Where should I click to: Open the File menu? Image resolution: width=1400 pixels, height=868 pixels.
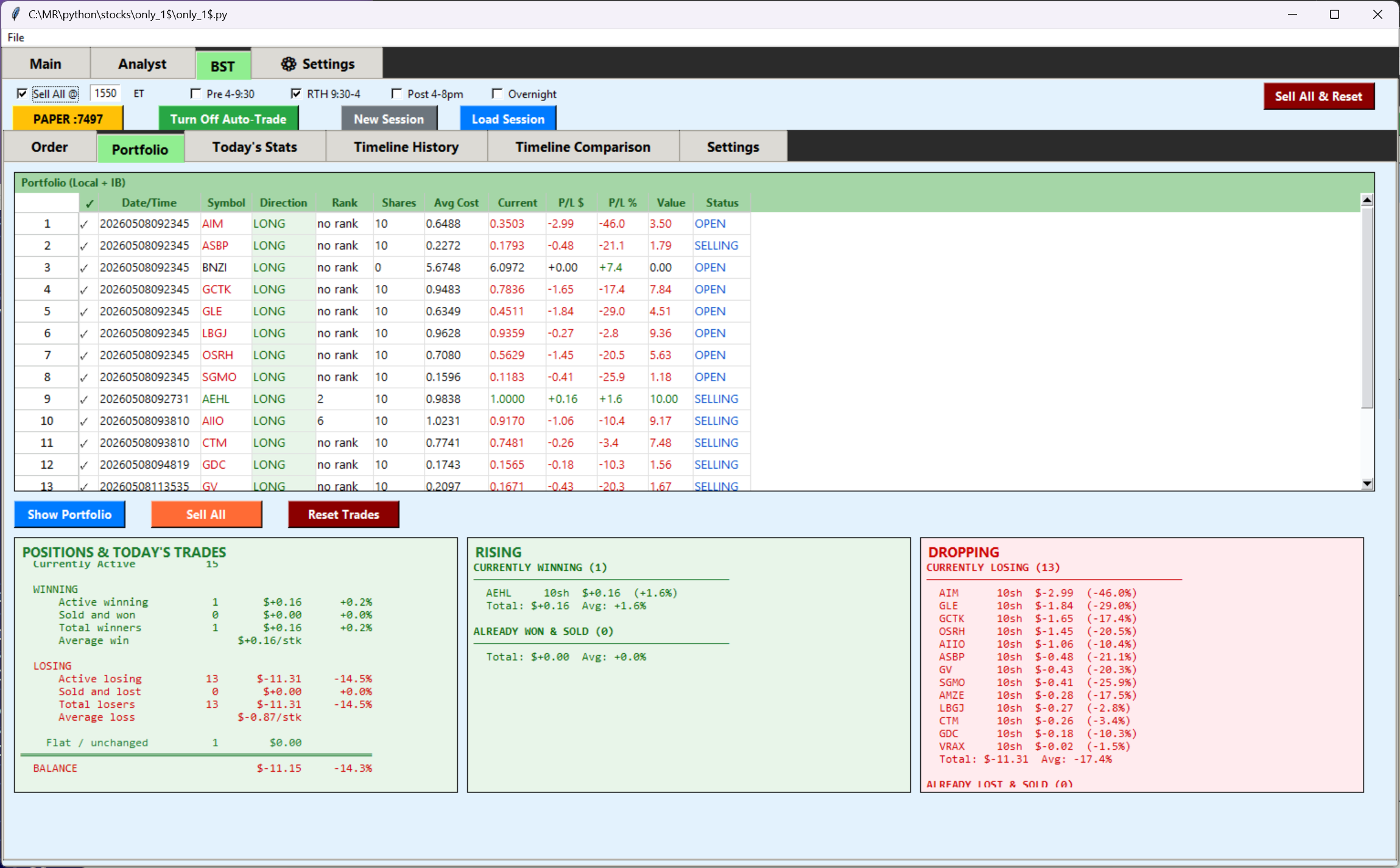16,37
